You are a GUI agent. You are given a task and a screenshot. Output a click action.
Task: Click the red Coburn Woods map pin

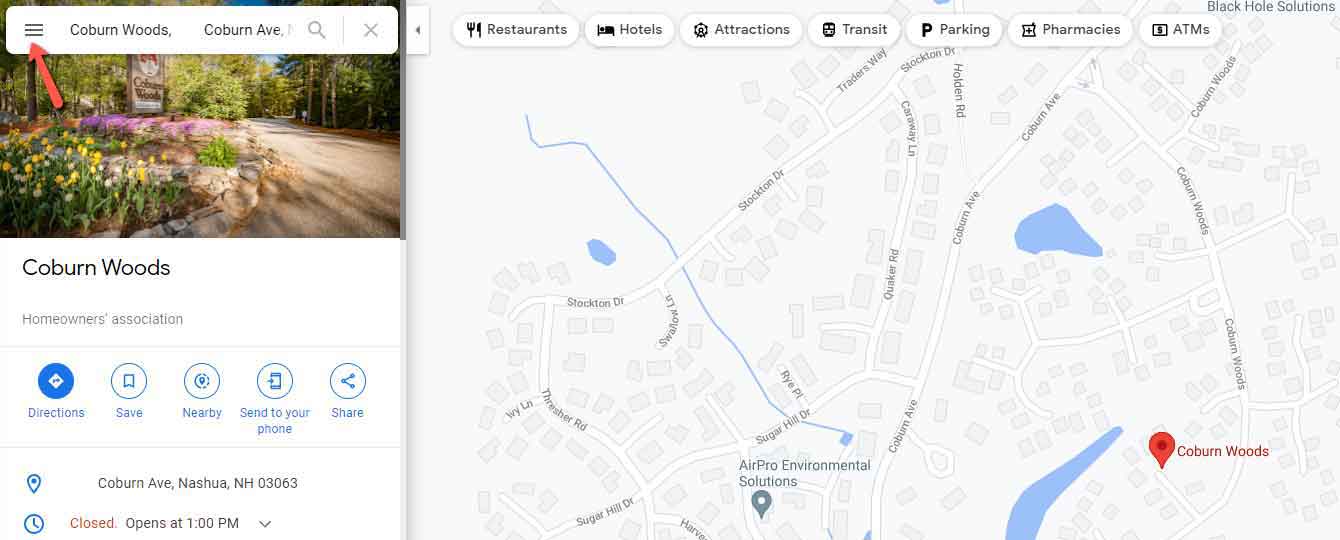pos(1161,450)
